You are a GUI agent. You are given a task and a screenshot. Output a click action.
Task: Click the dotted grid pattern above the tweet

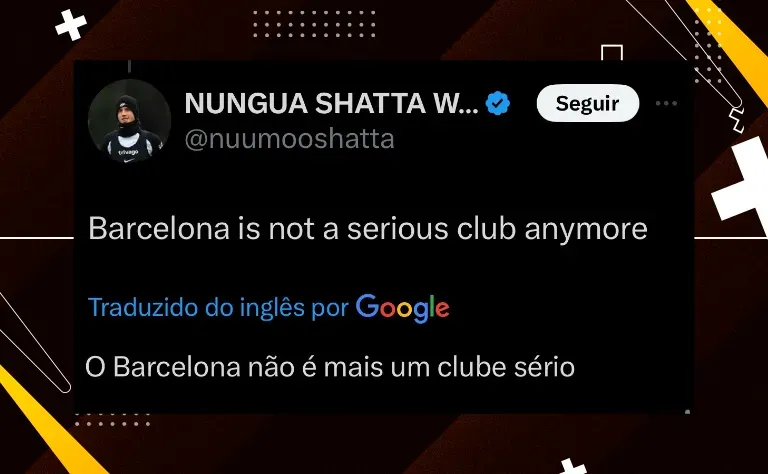tap(314, 24)
